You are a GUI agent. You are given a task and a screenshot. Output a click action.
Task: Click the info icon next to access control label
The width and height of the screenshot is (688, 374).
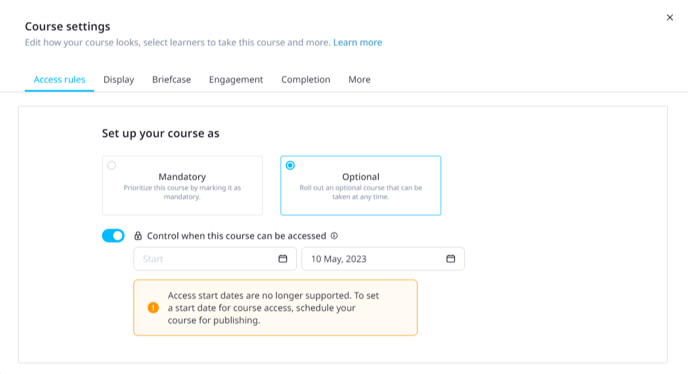tap(334, 236)
